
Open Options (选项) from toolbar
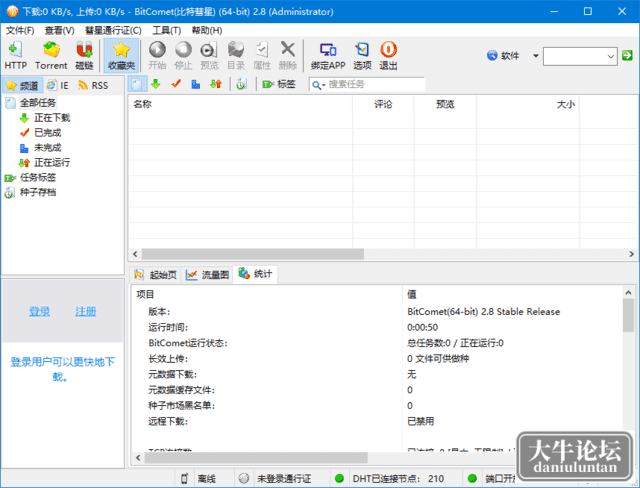pos(362,55)
